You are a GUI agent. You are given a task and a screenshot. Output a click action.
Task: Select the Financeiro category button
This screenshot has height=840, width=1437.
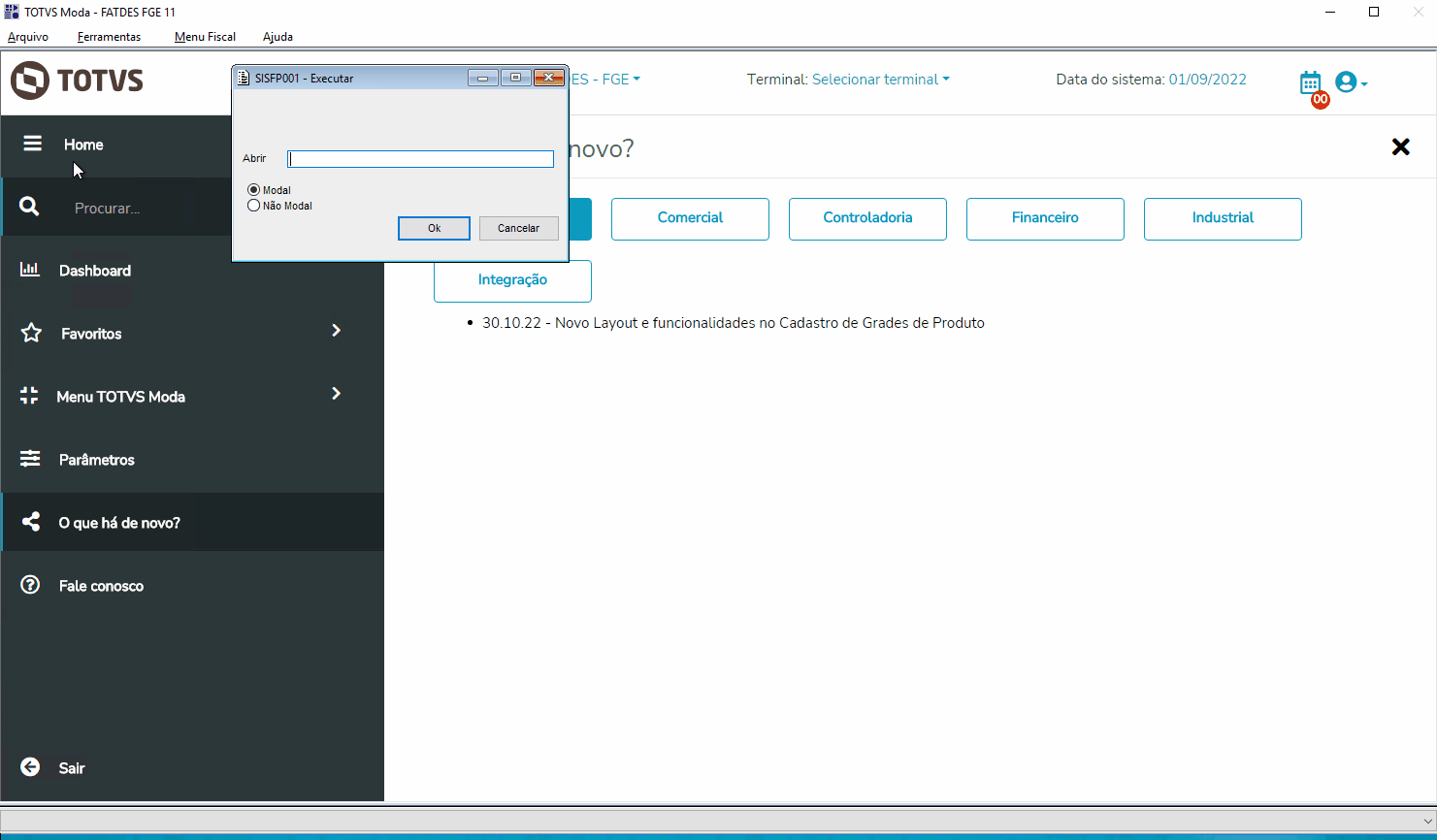pos(1045,219)
